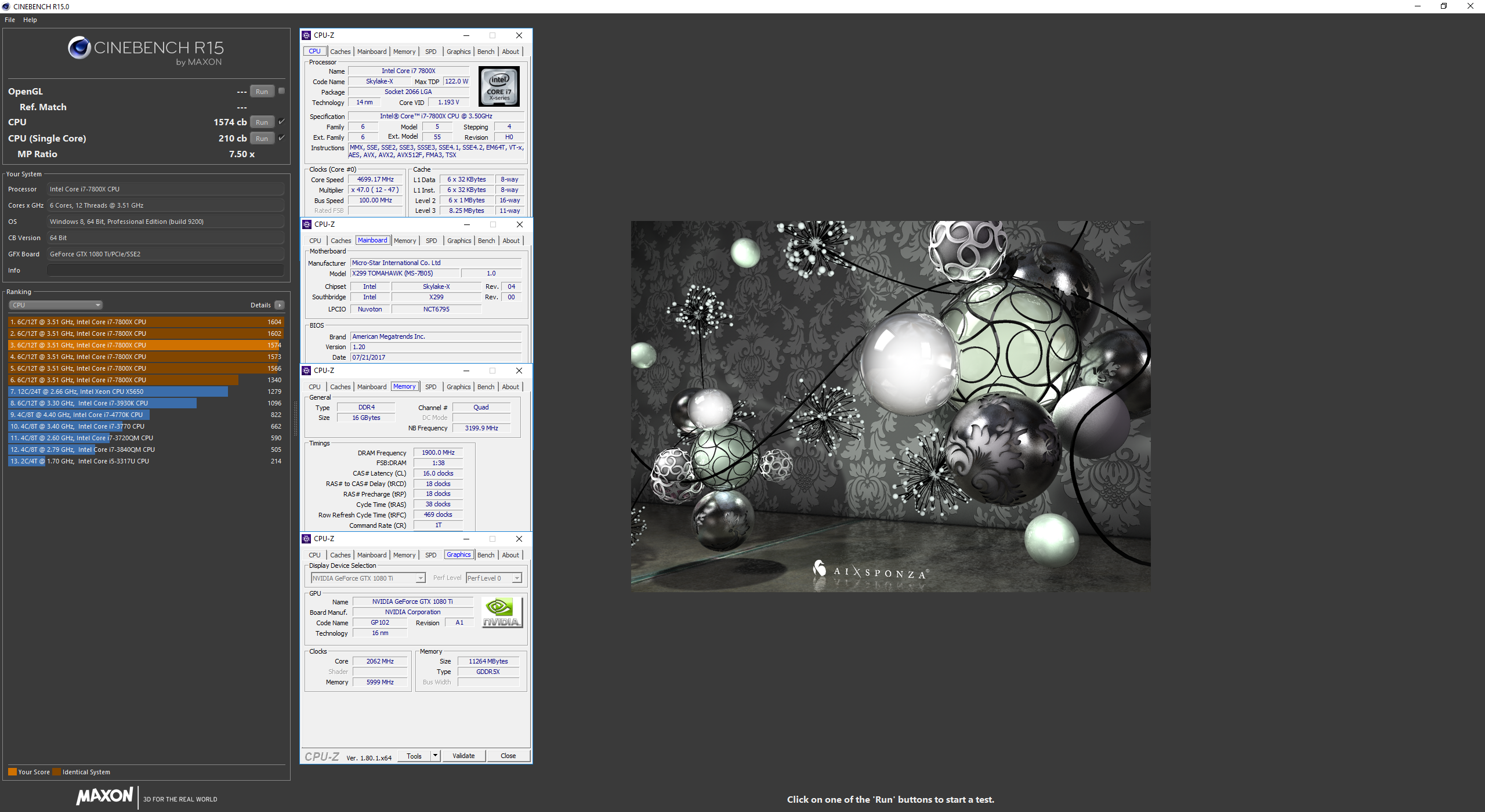The height and width of the screenshot is (812, 1485).
Task: Restore down the Cinebench main window
Action: (x=1444, y=6)
